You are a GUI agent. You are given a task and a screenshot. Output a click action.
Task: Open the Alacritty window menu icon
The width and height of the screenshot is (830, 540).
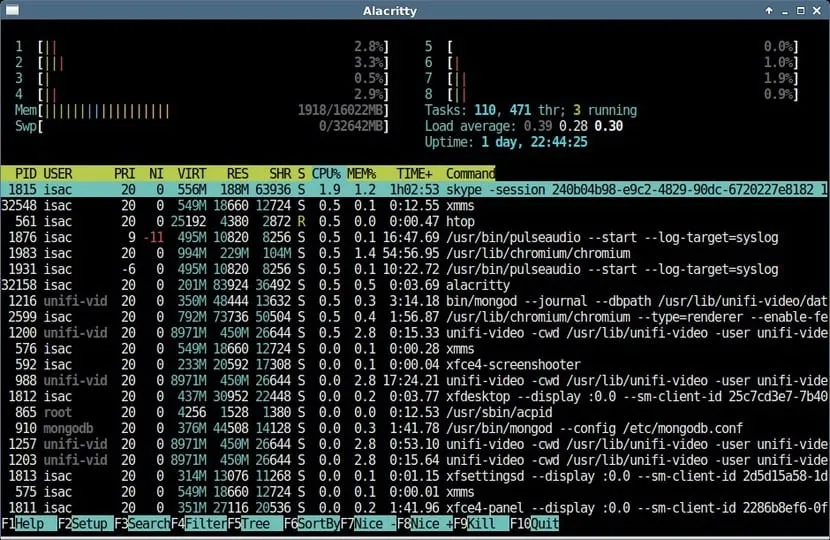pos(12,10)
